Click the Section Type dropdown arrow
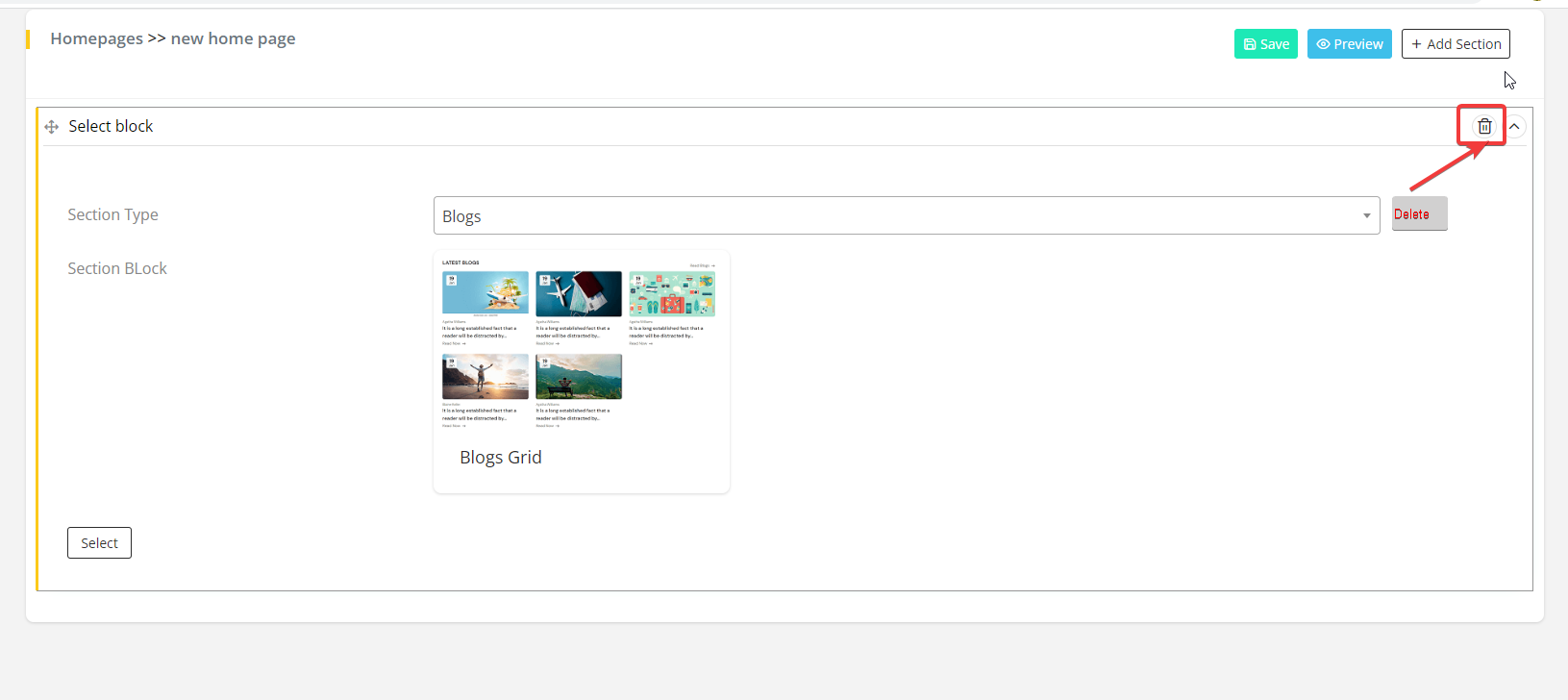This screenshot has width=1568, height=700. [x=1366, y=216]
